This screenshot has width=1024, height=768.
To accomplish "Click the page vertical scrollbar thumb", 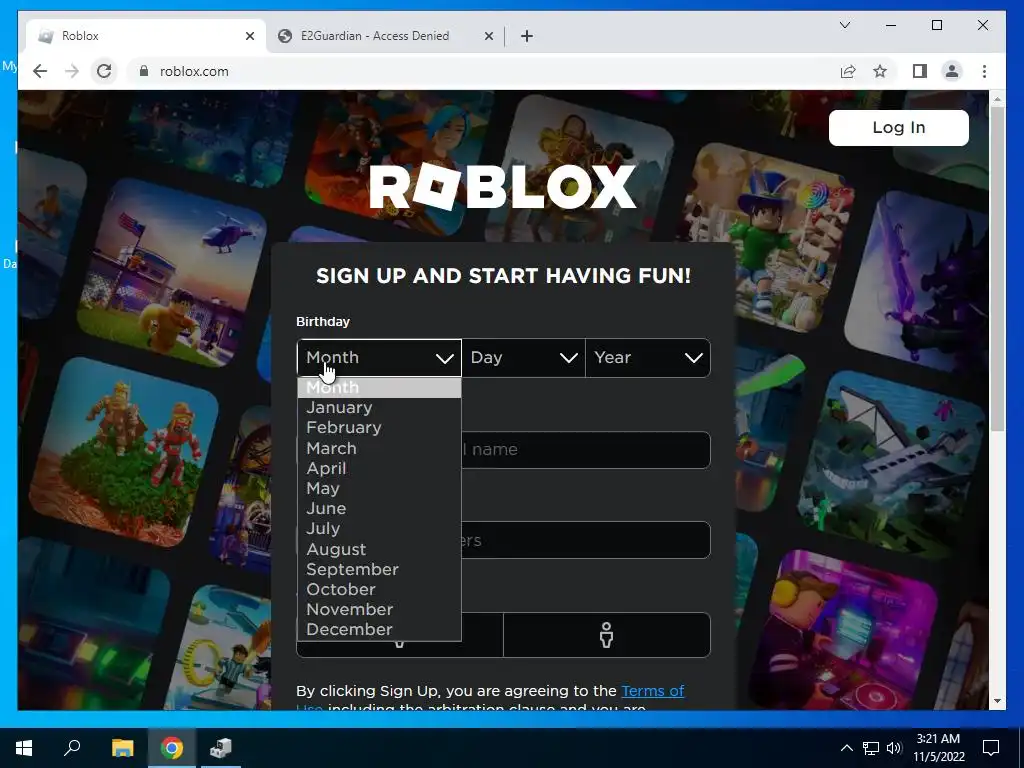I will tap(997, 268).
